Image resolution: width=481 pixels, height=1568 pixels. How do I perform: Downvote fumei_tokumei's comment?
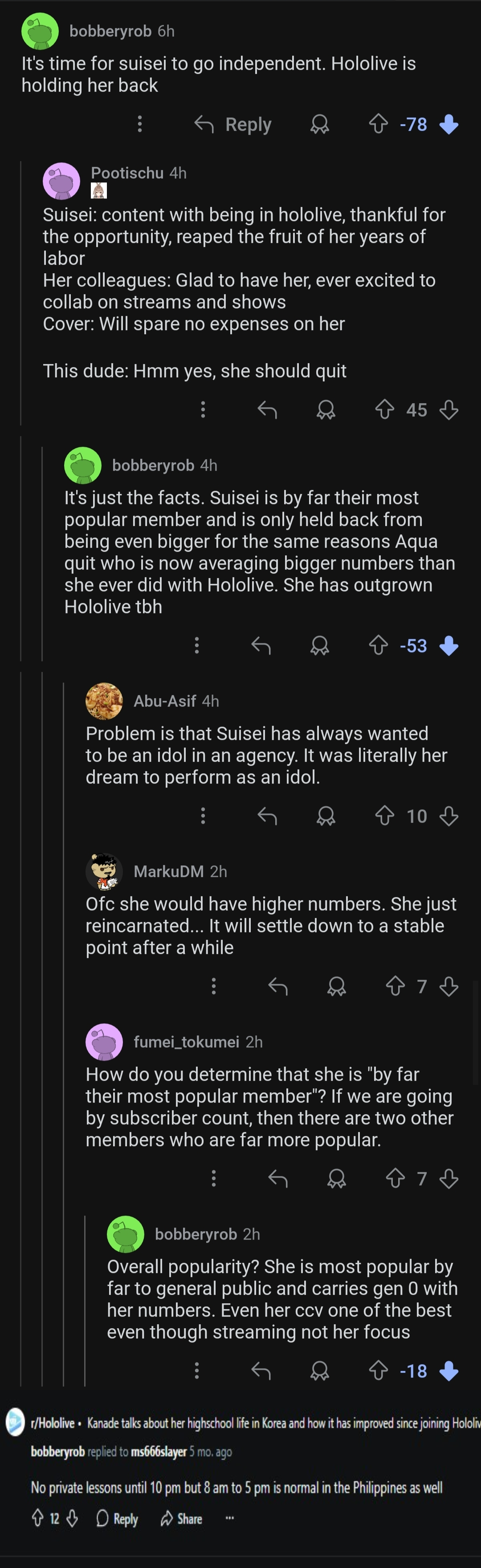pyautogui.click(x=448, y=1178)
